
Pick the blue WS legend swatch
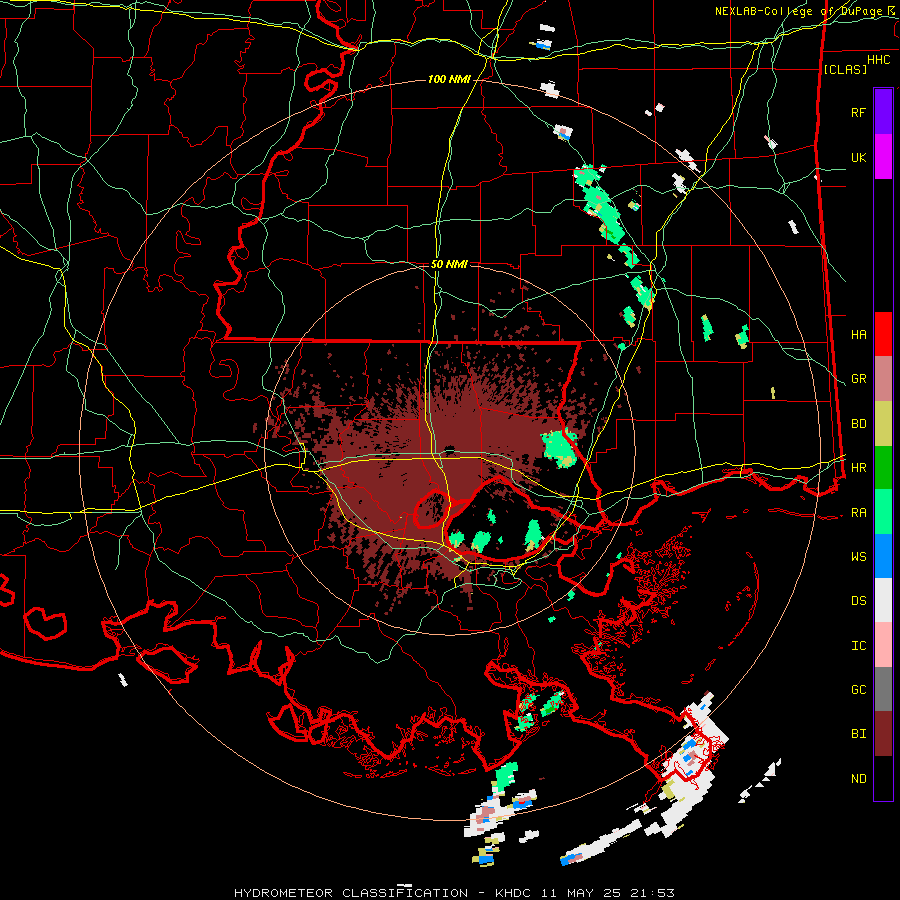point(883,556)
